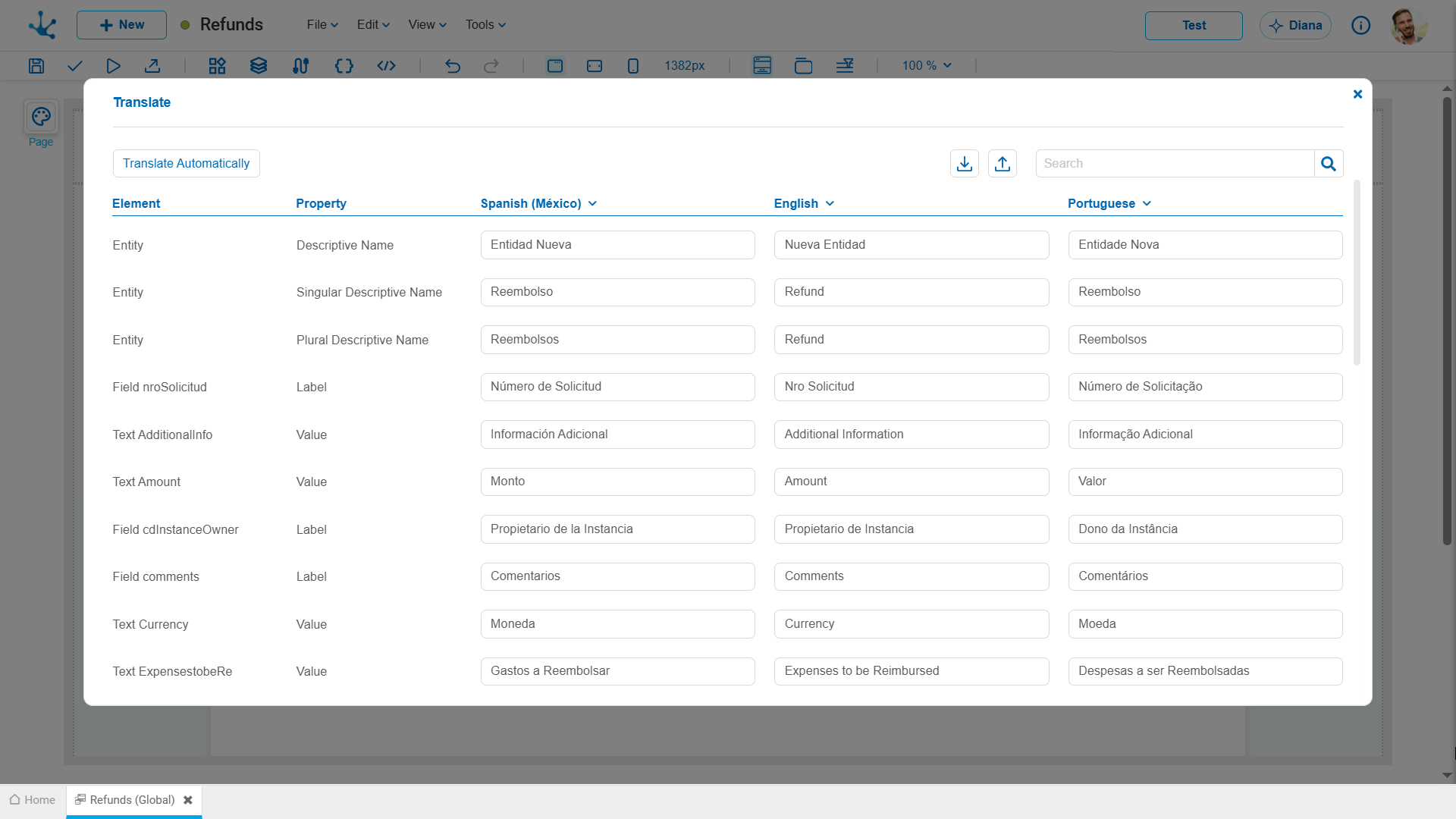Close the Refunds (Global) tab
Viewport: 1456px width, 819px height.
click(188, 800)
